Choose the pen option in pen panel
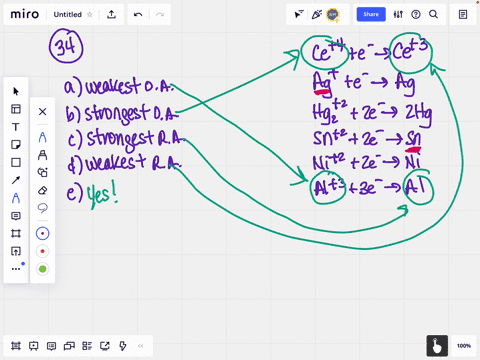Viewport: 480px width, 360px height. point(42,137)
